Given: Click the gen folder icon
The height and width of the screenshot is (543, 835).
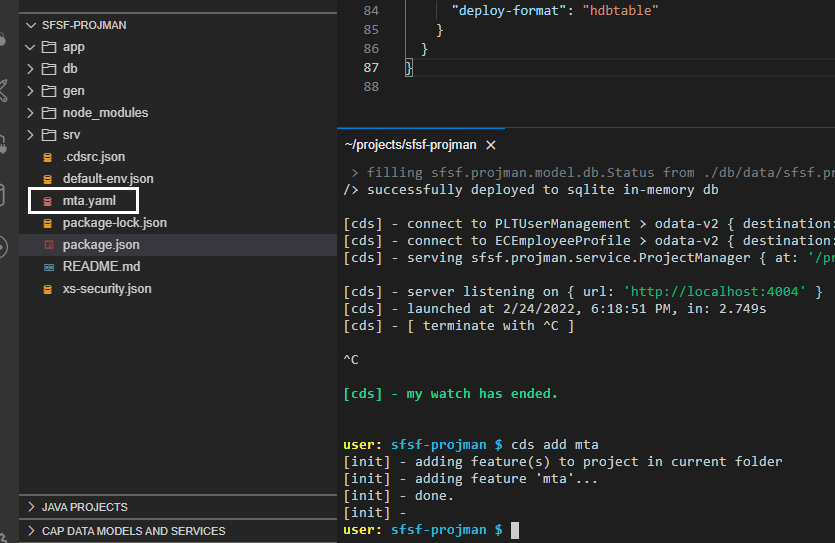Looking at the screenshot, I should pyautogui.click(x=49, y=91).
